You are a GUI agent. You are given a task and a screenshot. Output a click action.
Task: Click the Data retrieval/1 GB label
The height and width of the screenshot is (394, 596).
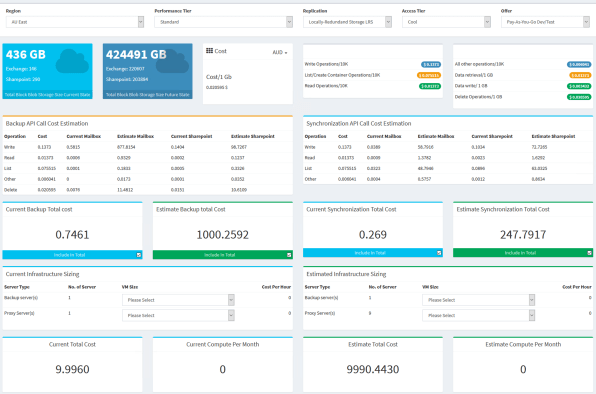[x=474, y=75]
